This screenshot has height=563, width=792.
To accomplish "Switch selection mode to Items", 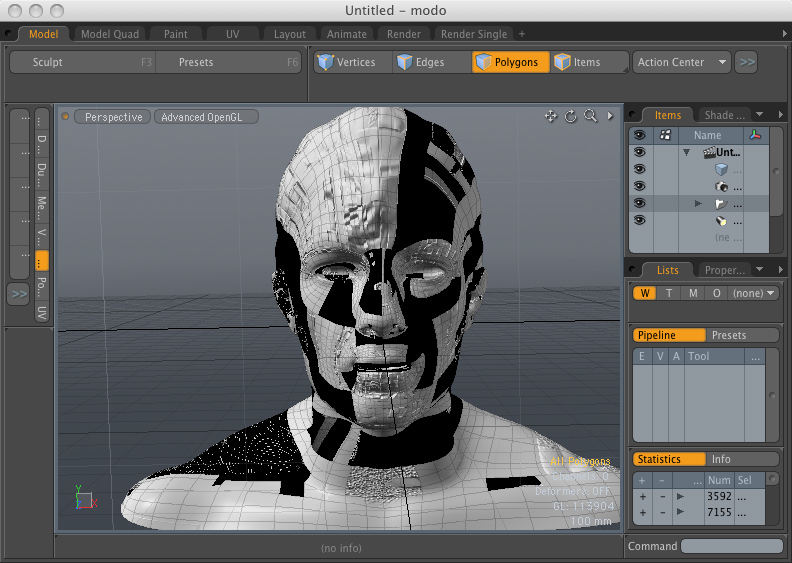I will point(589,62).
